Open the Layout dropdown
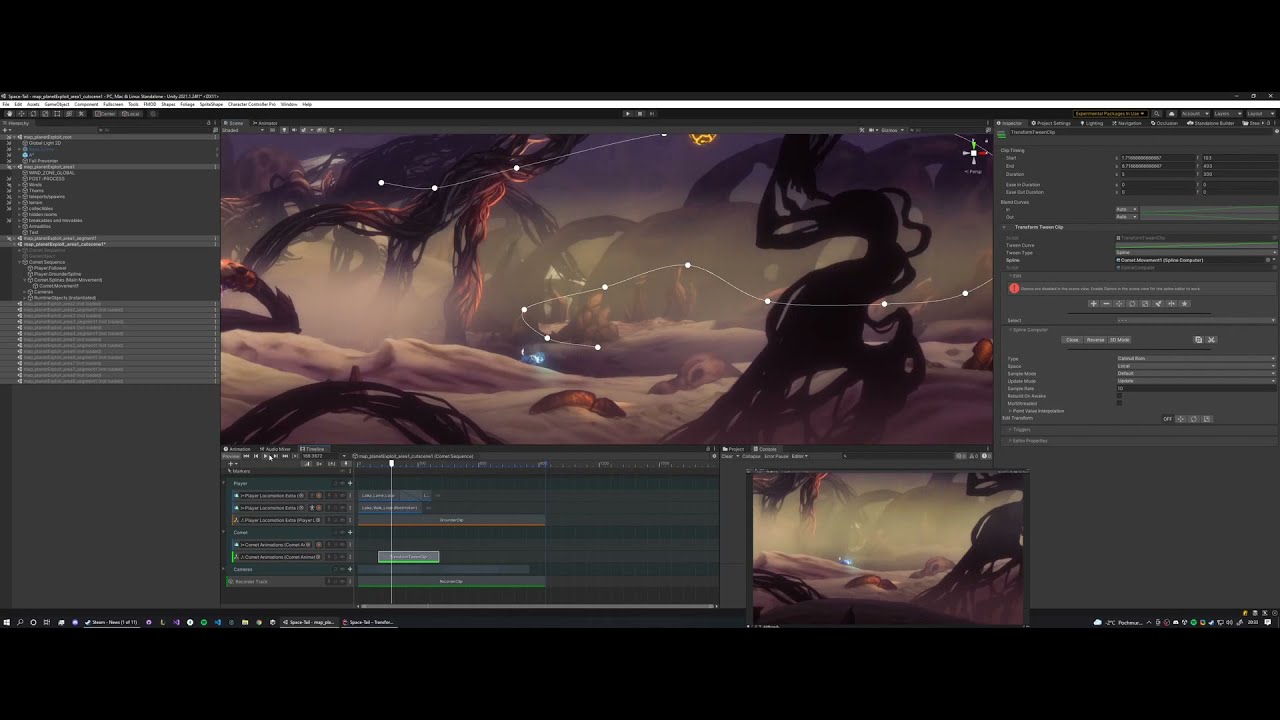 1260,114
